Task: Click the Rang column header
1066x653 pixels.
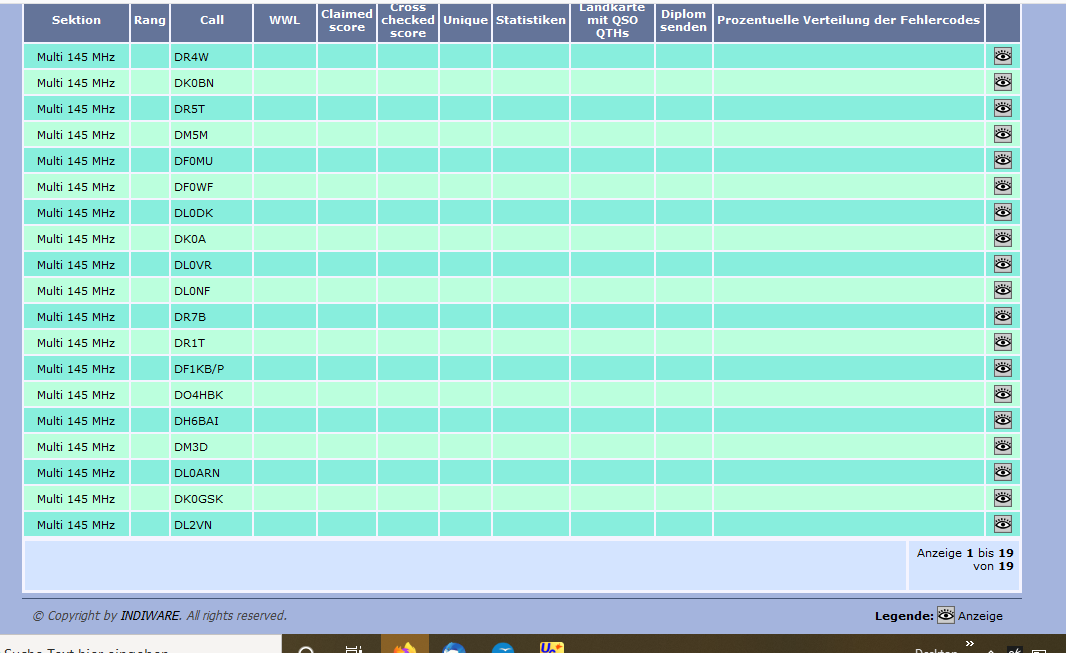Action: (x=150, y=20)
